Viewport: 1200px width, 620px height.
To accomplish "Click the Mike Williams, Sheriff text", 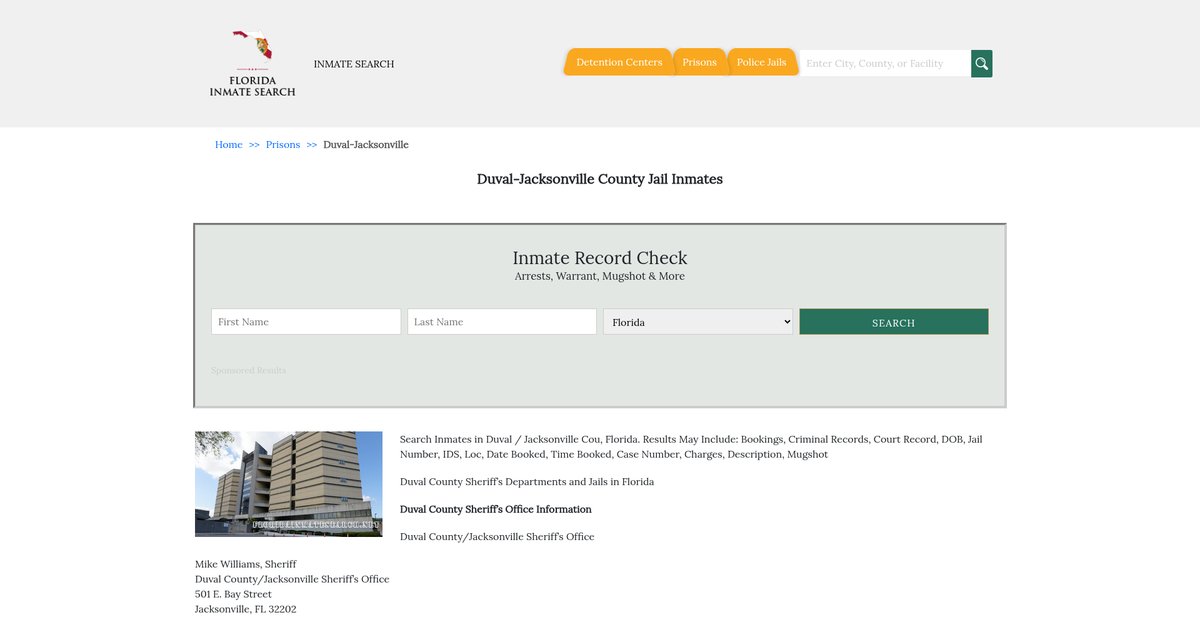I will 246,564.
